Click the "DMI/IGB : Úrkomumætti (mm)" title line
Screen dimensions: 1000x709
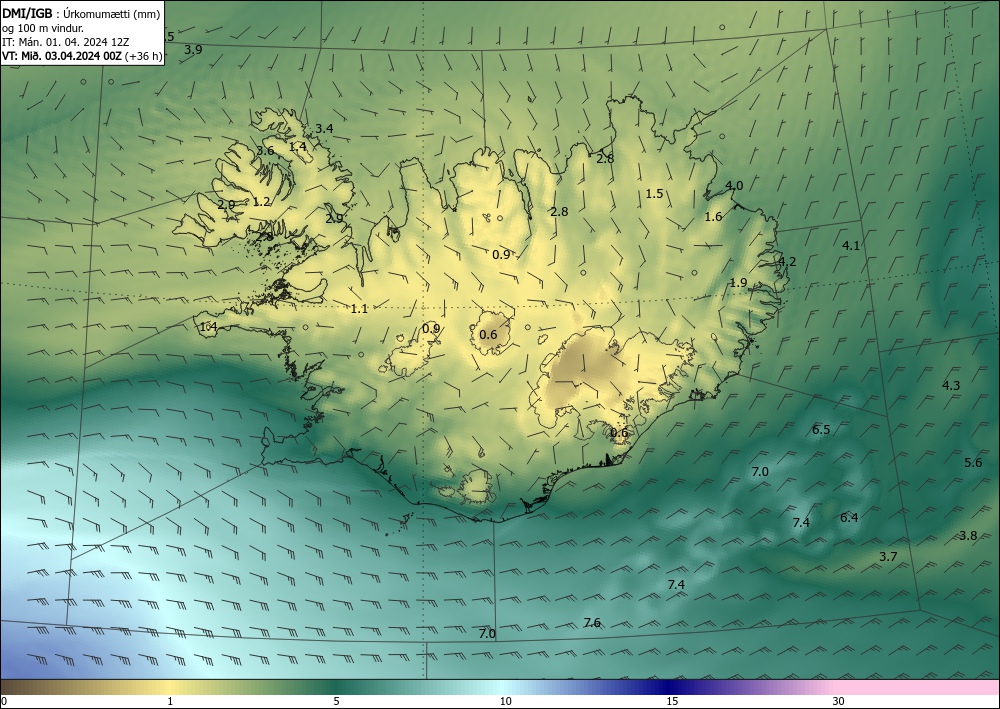81,13
